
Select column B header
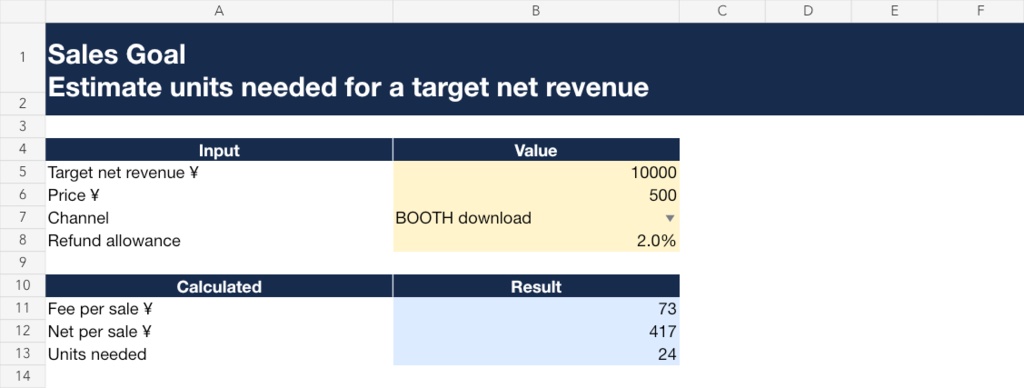pyautogui.click(x=536, y=11)
